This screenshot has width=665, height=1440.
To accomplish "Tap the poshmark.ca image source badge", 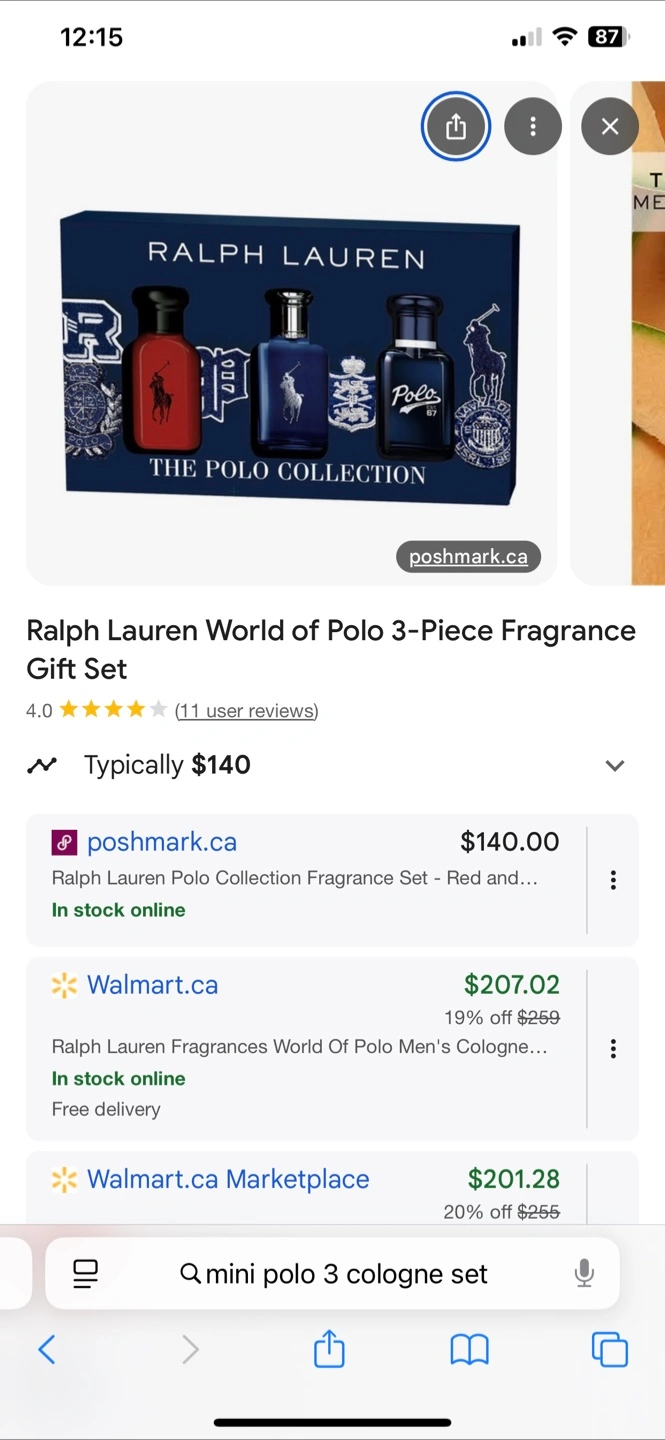I will pos(468,557).
